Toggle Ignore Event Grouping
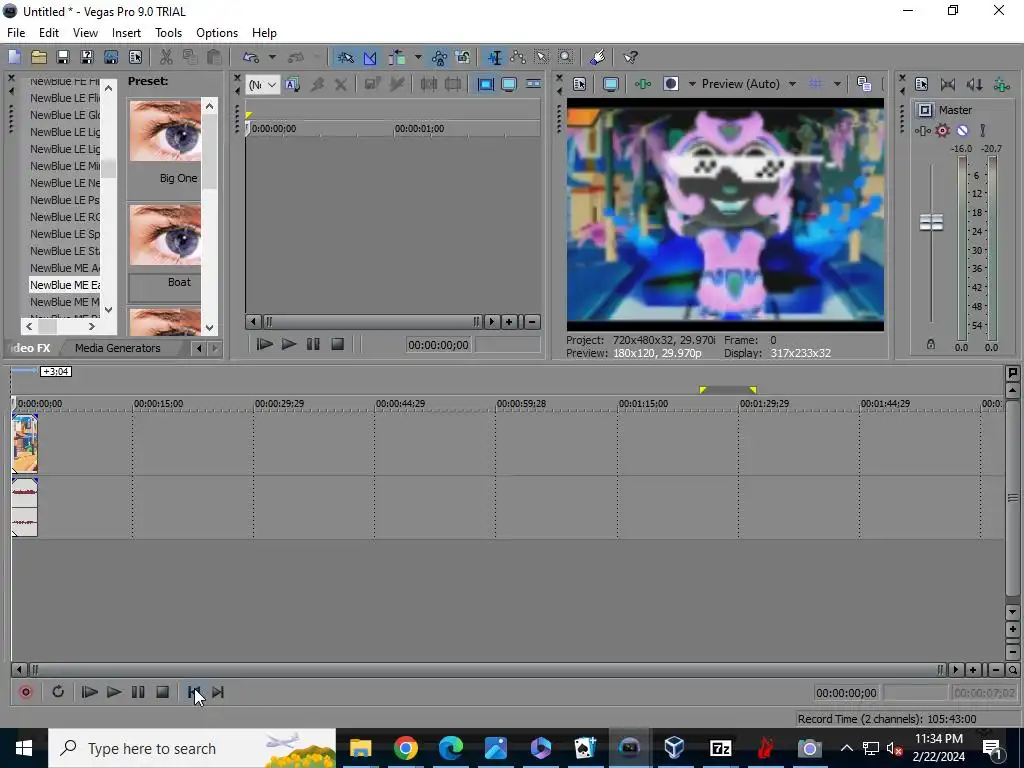1024x768 pixels. coord(463,57)
